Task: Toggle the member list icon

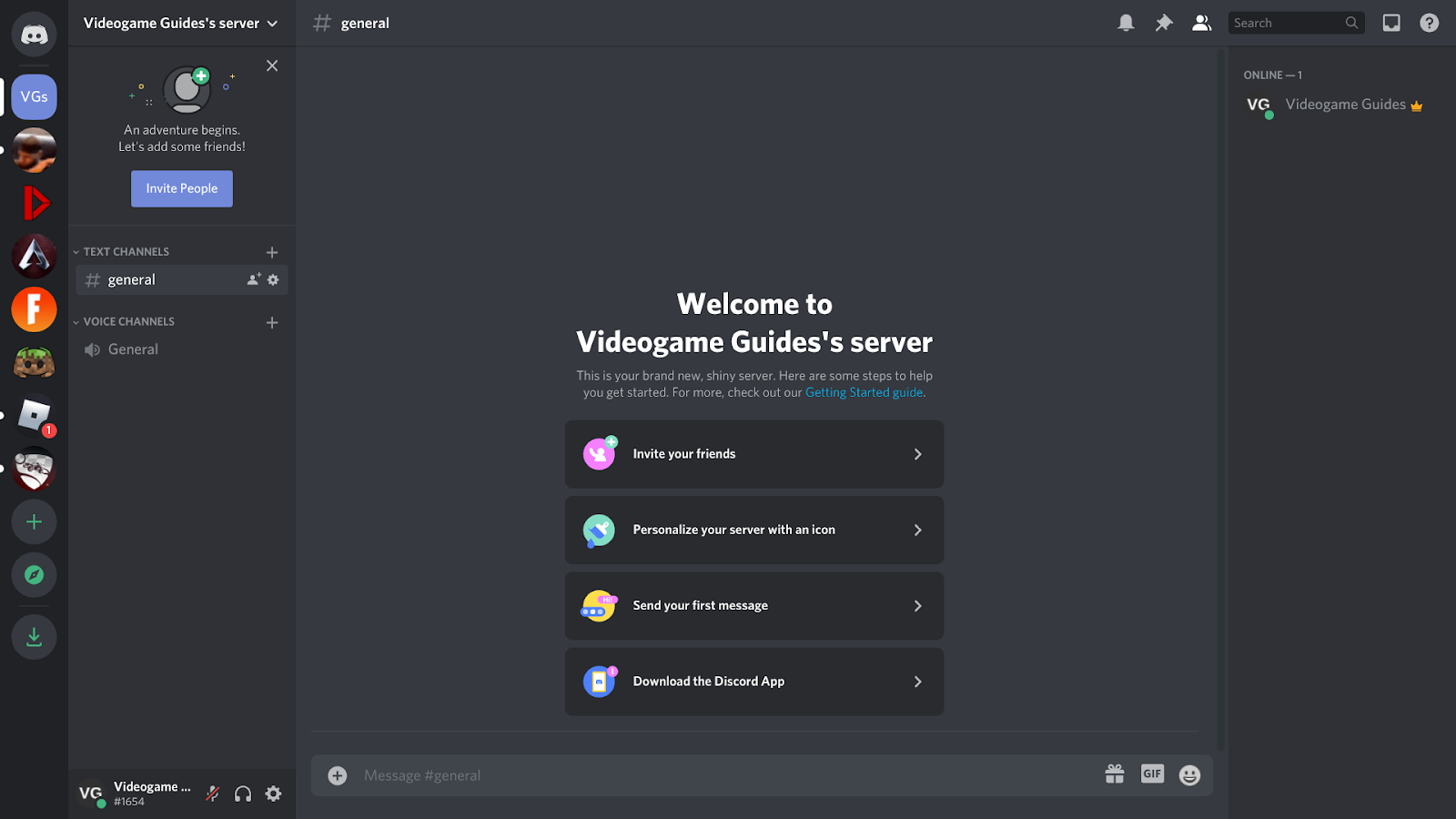Action: pyautogui.click(x=1201, y=23)
